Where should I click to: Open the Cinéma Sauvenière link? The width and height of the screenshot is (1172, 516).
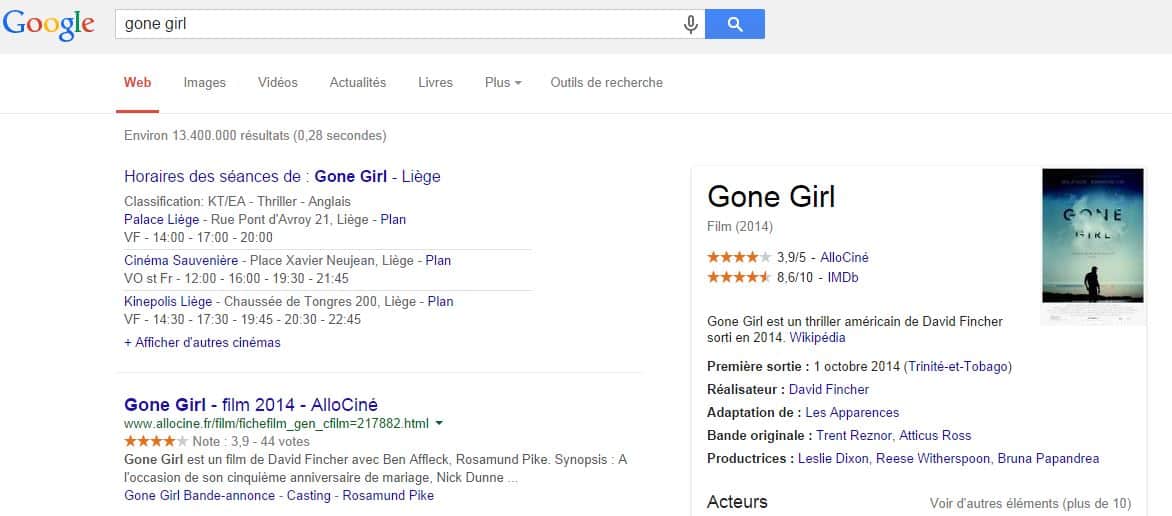coord(181,260)
